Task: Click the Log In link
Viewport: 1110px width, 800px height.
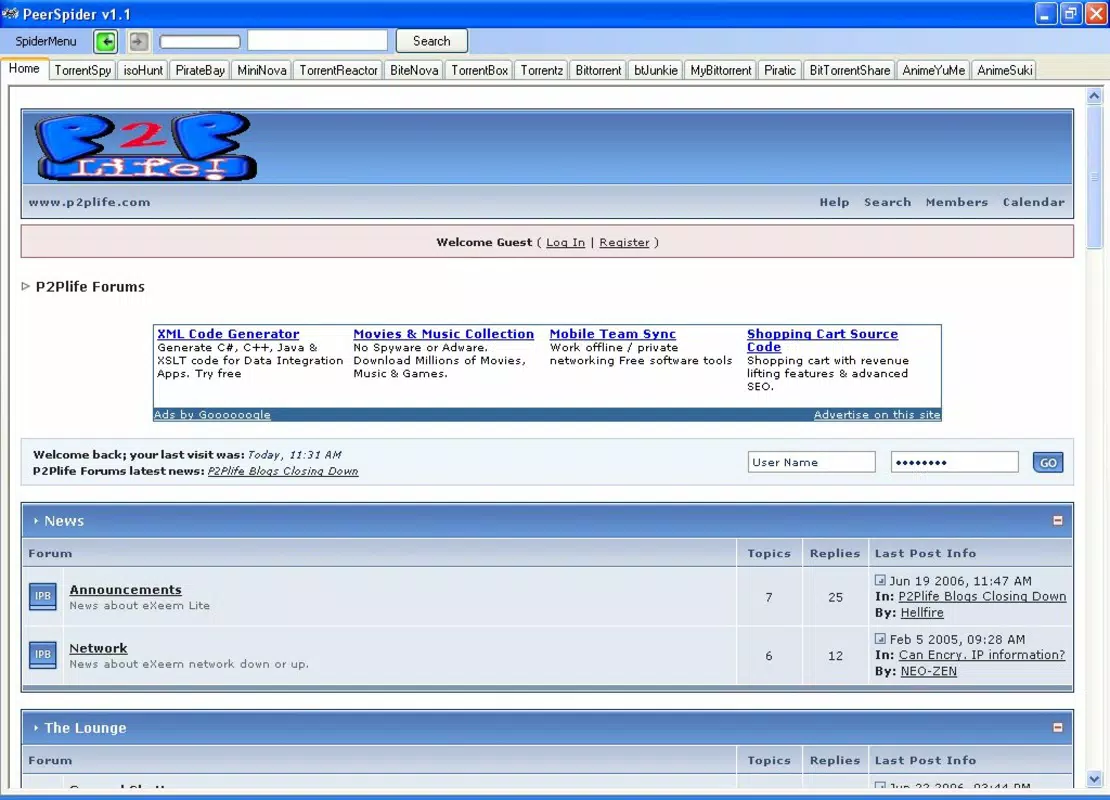Action: 565,242
